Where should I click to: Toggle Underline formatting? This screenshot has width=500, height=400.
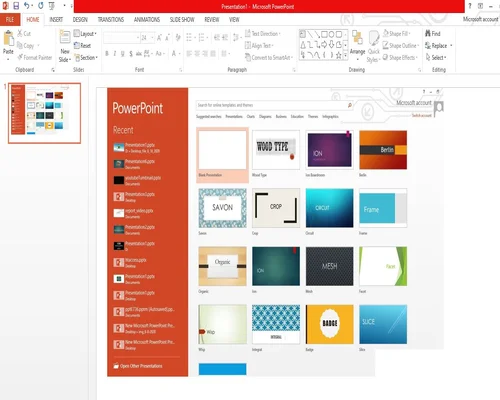(123, 53)
